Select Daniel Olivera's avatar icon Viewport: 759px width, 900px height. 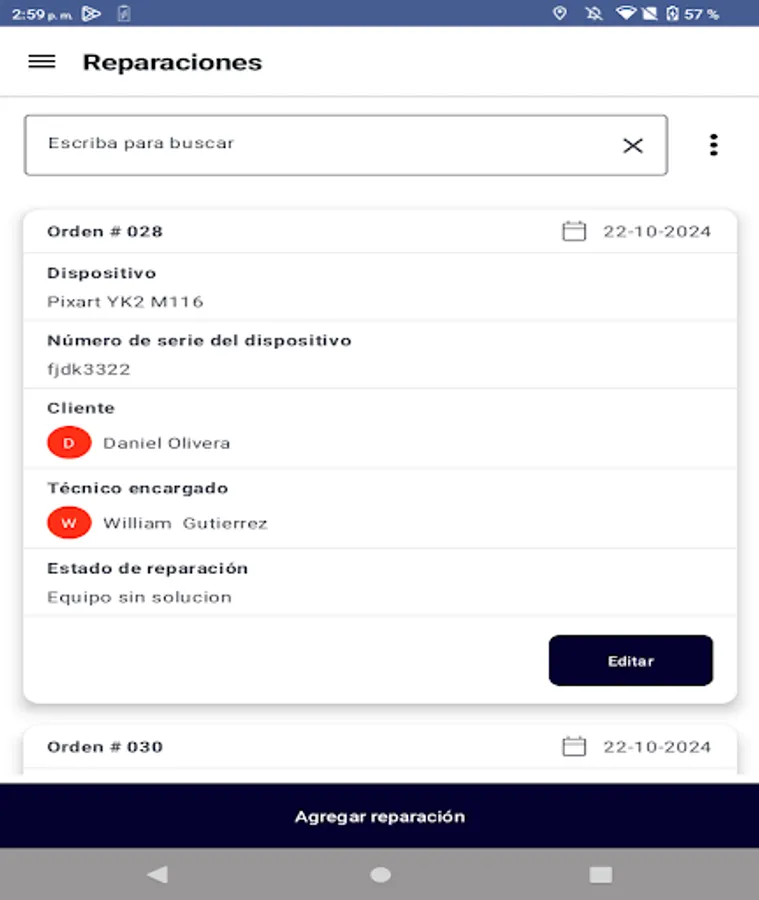click(x=68, y=441)
